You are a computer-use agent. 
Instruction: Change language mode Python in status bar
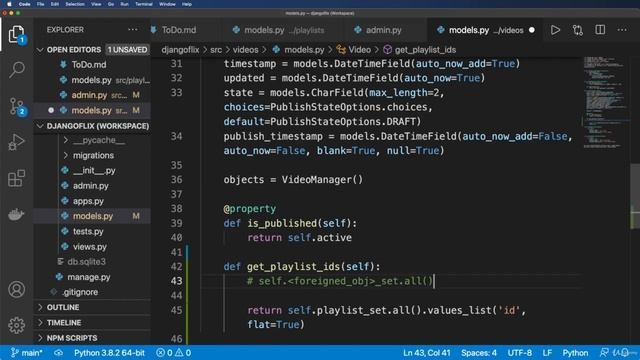576,353
